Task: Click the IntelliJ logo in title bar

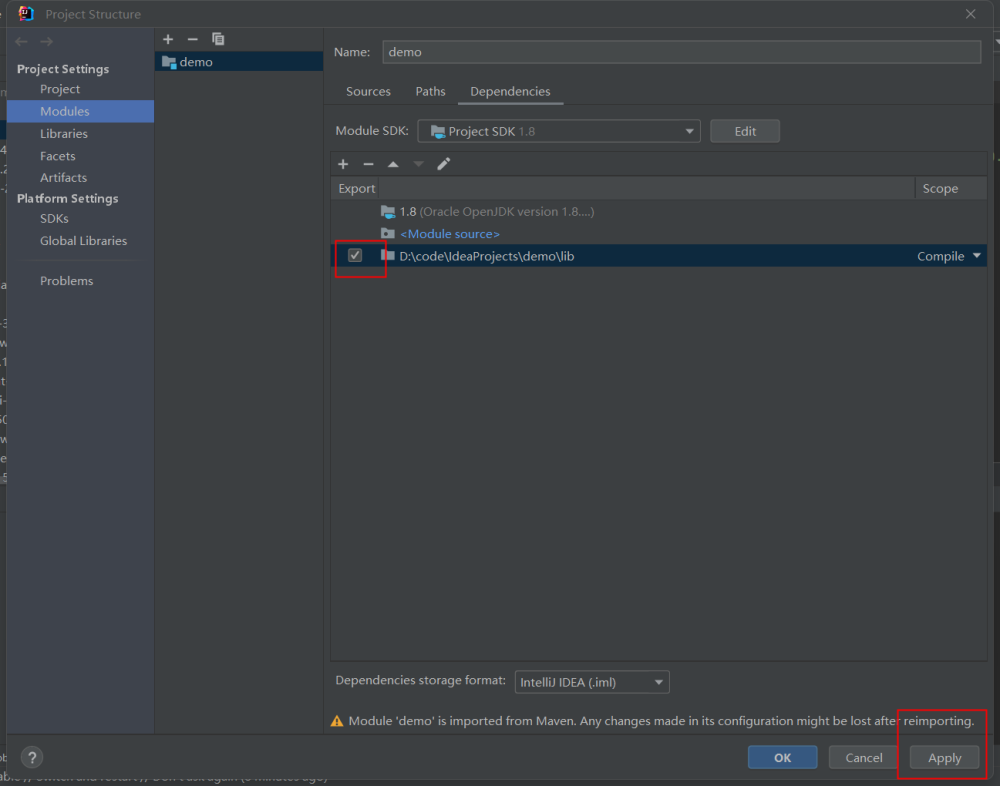Action: tap(26, 13)
